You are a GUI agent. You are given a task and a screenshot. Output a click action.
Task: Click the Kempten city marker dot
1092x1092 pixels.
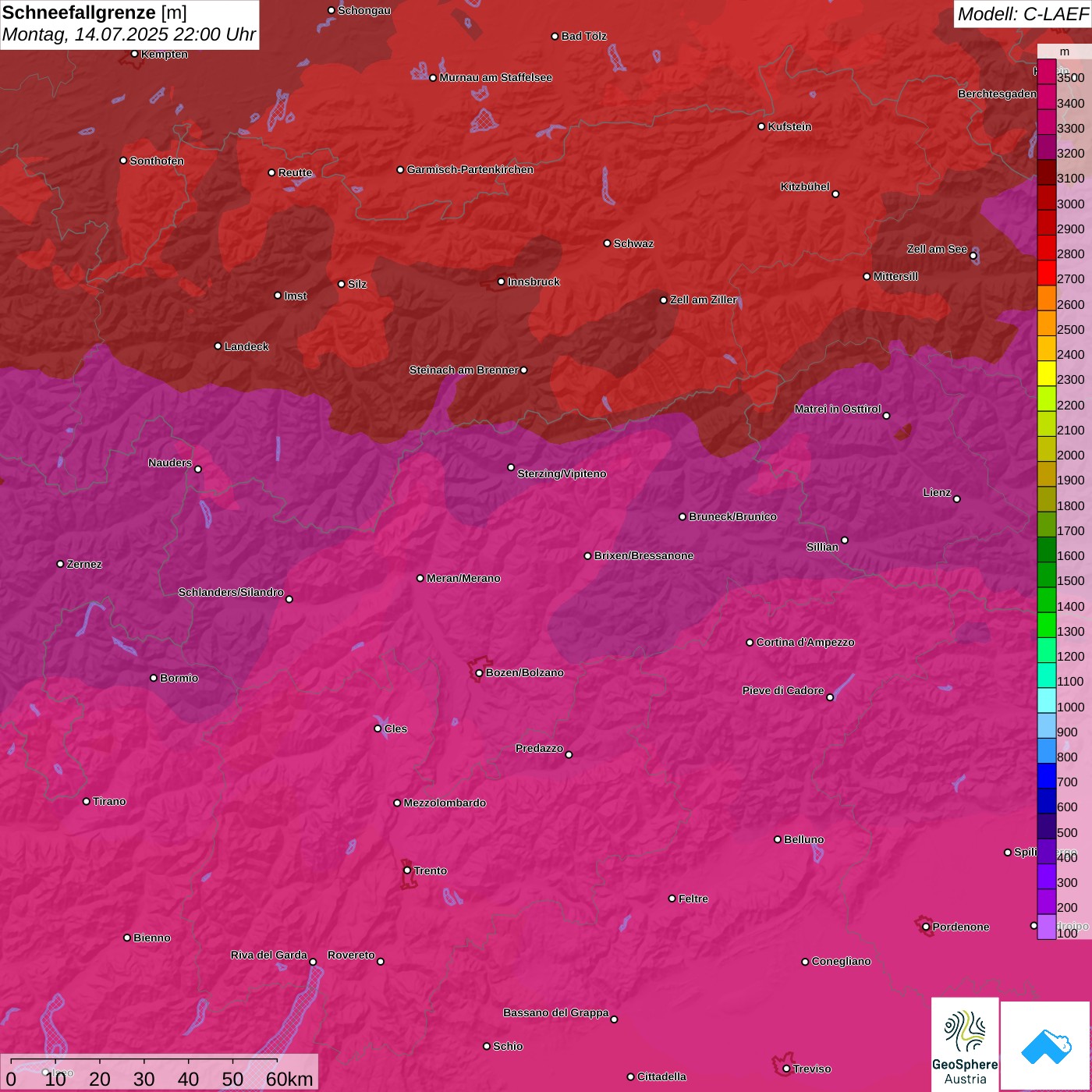(134, 54)
